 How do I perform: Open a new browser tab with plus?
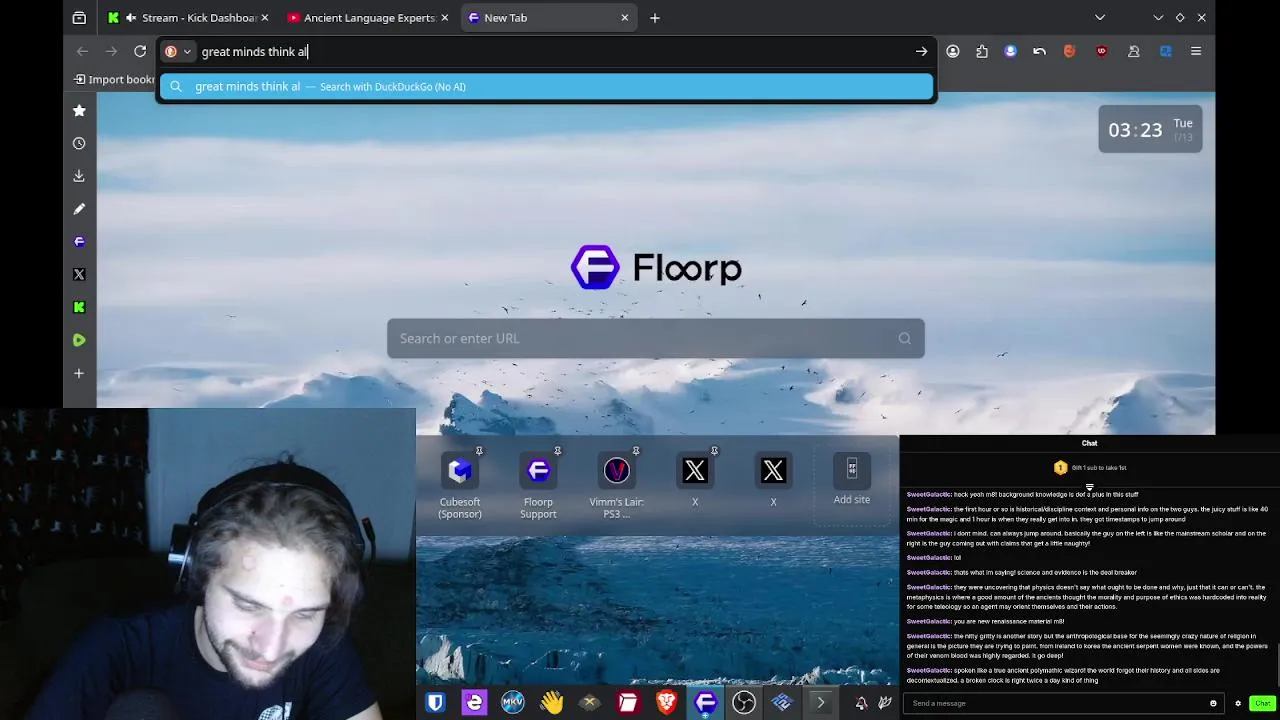click(x=655, y=17)
